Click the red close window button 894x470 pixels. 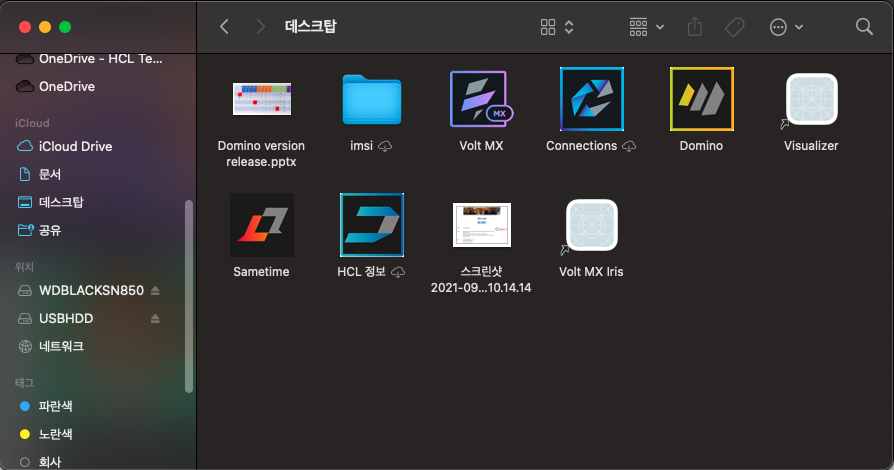click(x=25, y=27)
